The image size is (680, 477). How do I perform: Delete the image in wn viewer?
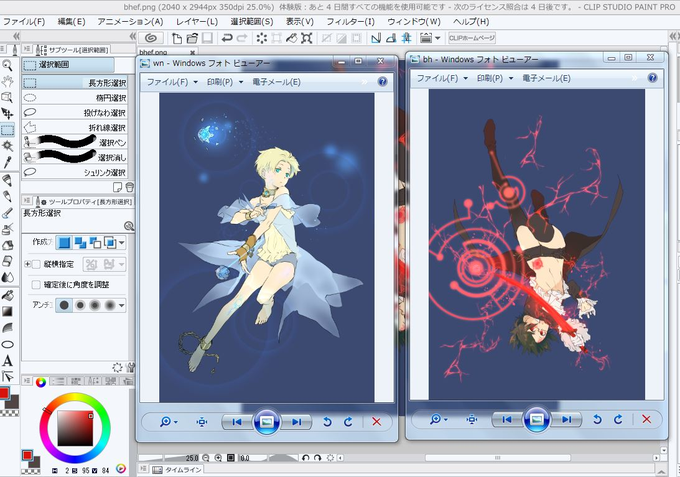click(376, 421)
